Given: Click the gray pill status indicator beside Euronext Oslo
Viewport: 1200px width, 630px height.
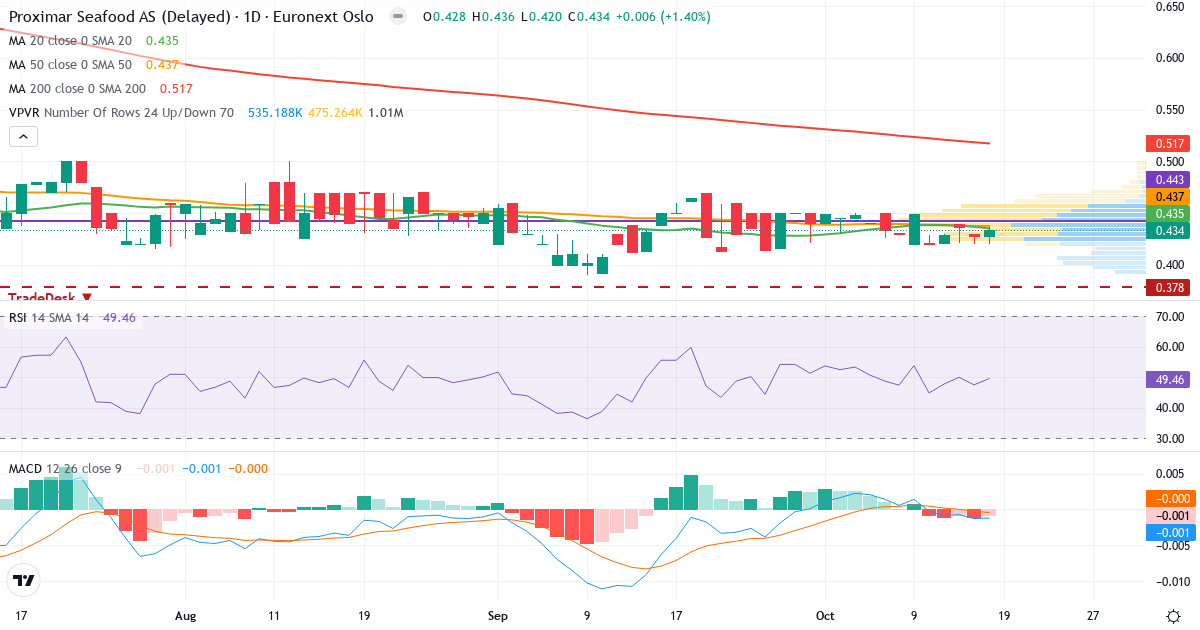Looking at the screenshot, I should point(397,17).
